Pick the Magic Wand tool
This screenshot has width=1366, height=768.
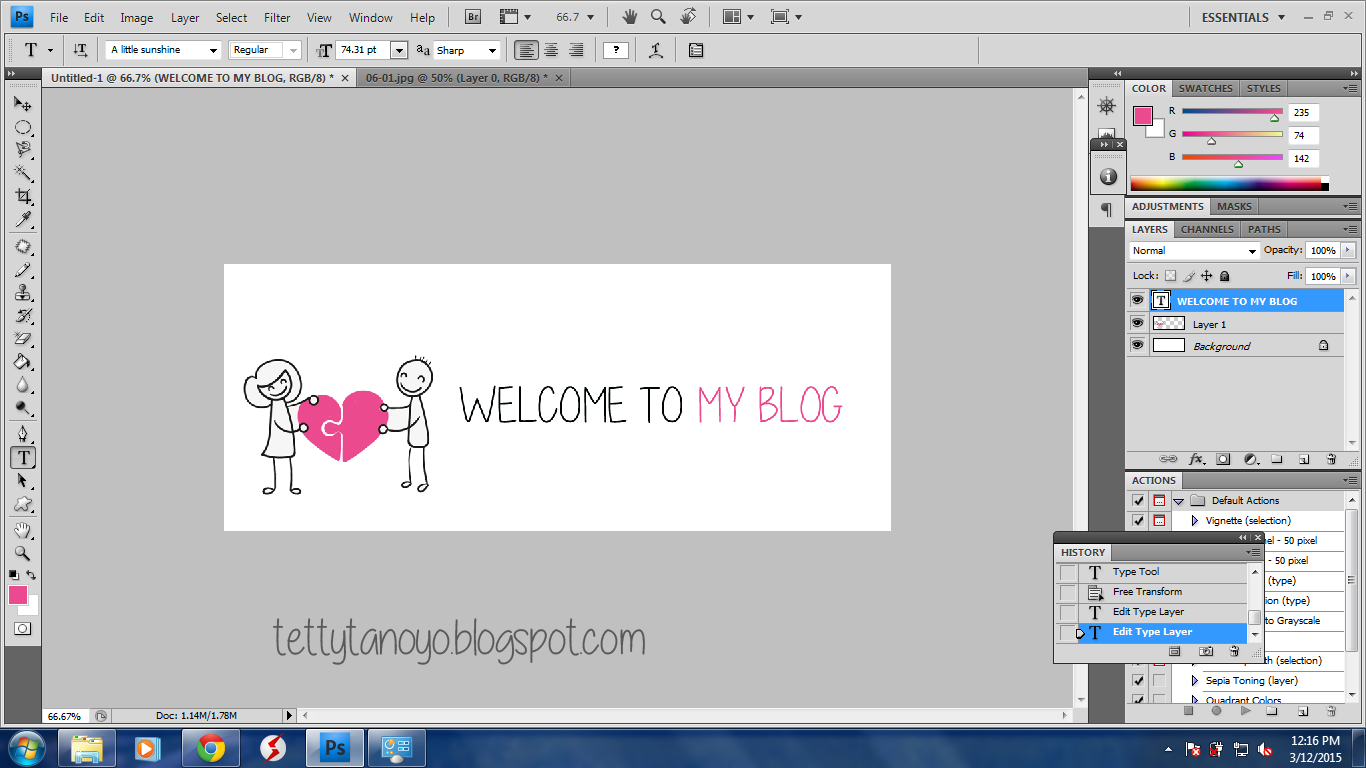click(23, 173)
